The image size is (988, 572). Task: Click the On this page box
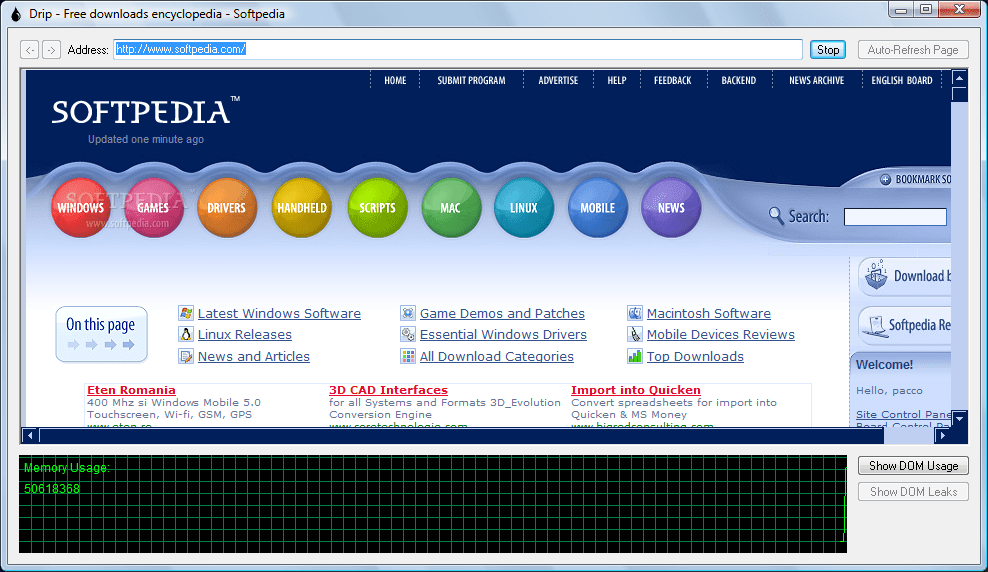101,334
